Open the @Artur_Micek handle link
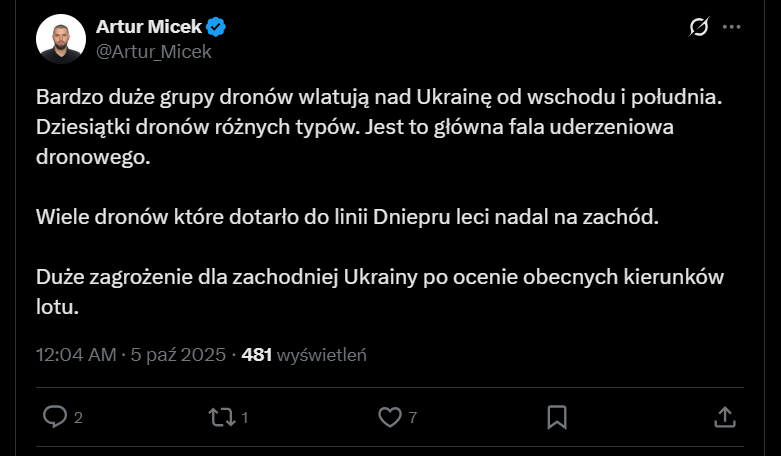This screenshot has width=781, height=456. (153, 52)
